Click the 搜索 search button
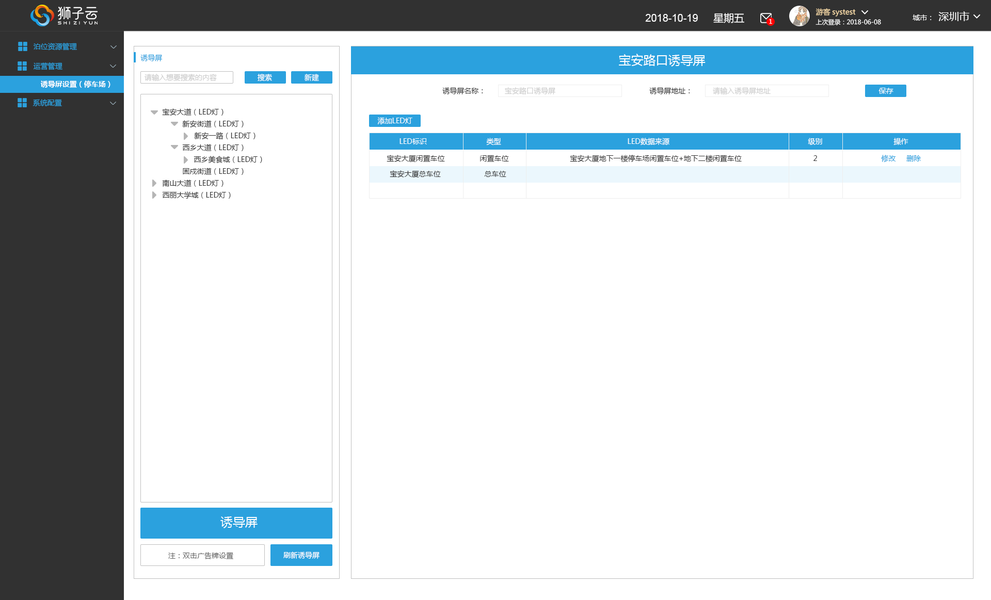 265,77
